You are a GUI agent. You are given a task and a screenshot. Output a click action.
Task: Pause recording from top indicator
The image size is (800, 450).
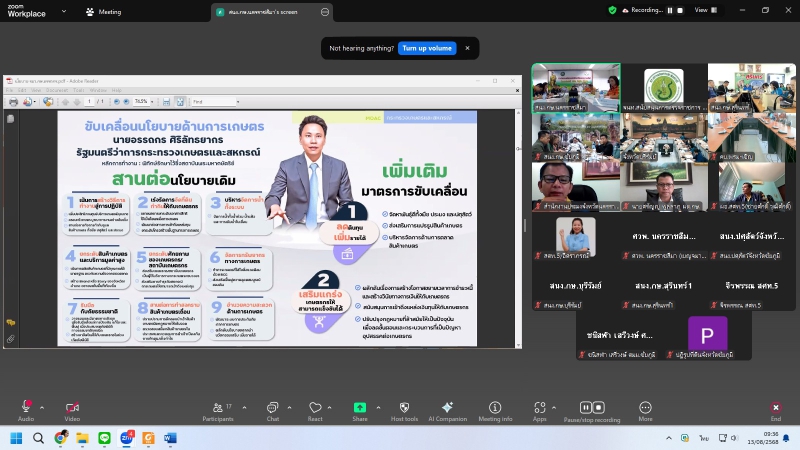[670, 10]
